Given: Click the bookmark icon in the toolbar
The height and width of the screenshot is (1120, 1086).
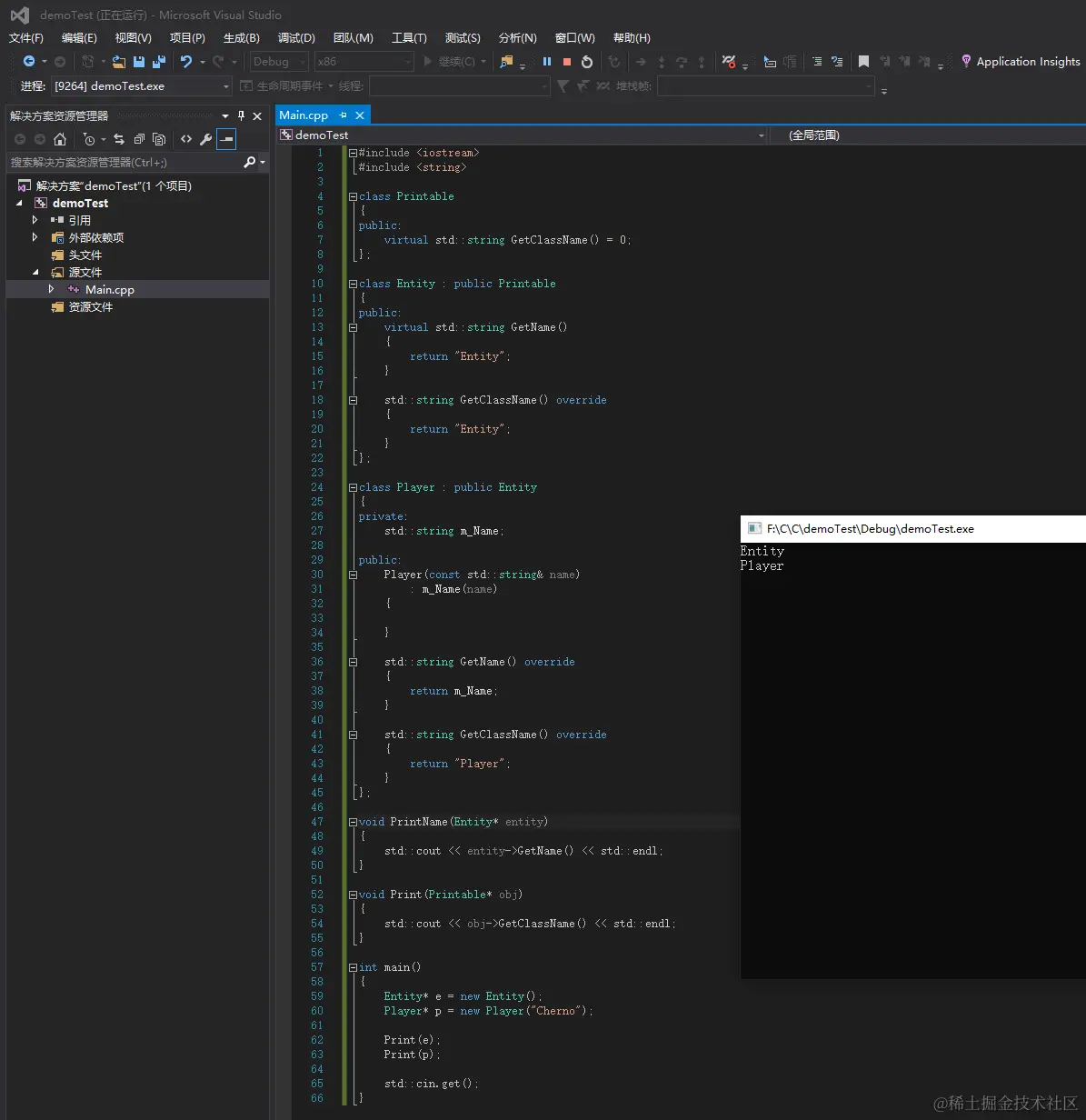Looking at the screenshot, I should [863, 62].
